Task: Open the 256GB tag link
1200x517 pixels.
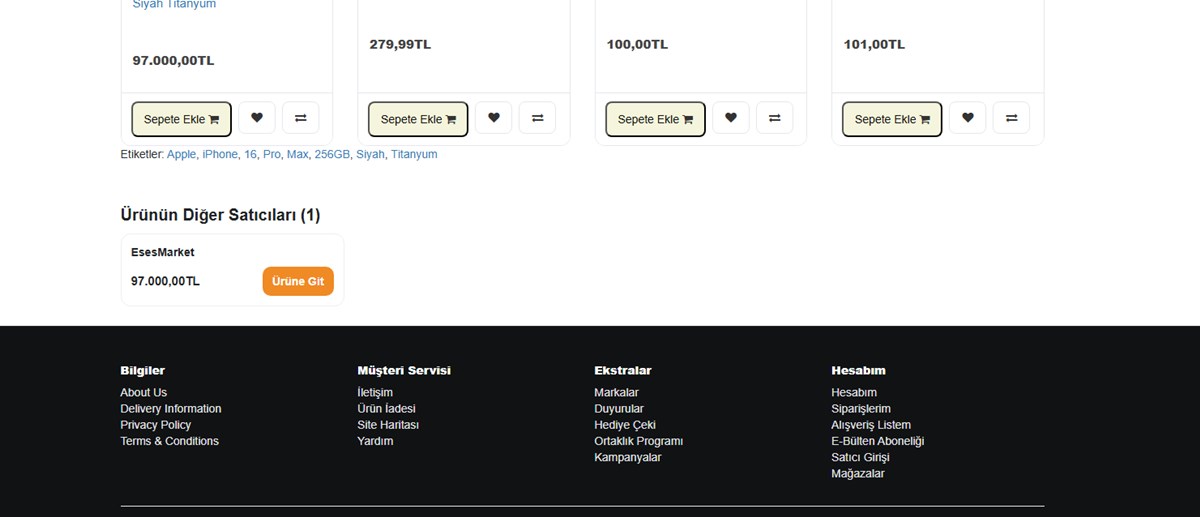Action: click(x=332, y=154)
